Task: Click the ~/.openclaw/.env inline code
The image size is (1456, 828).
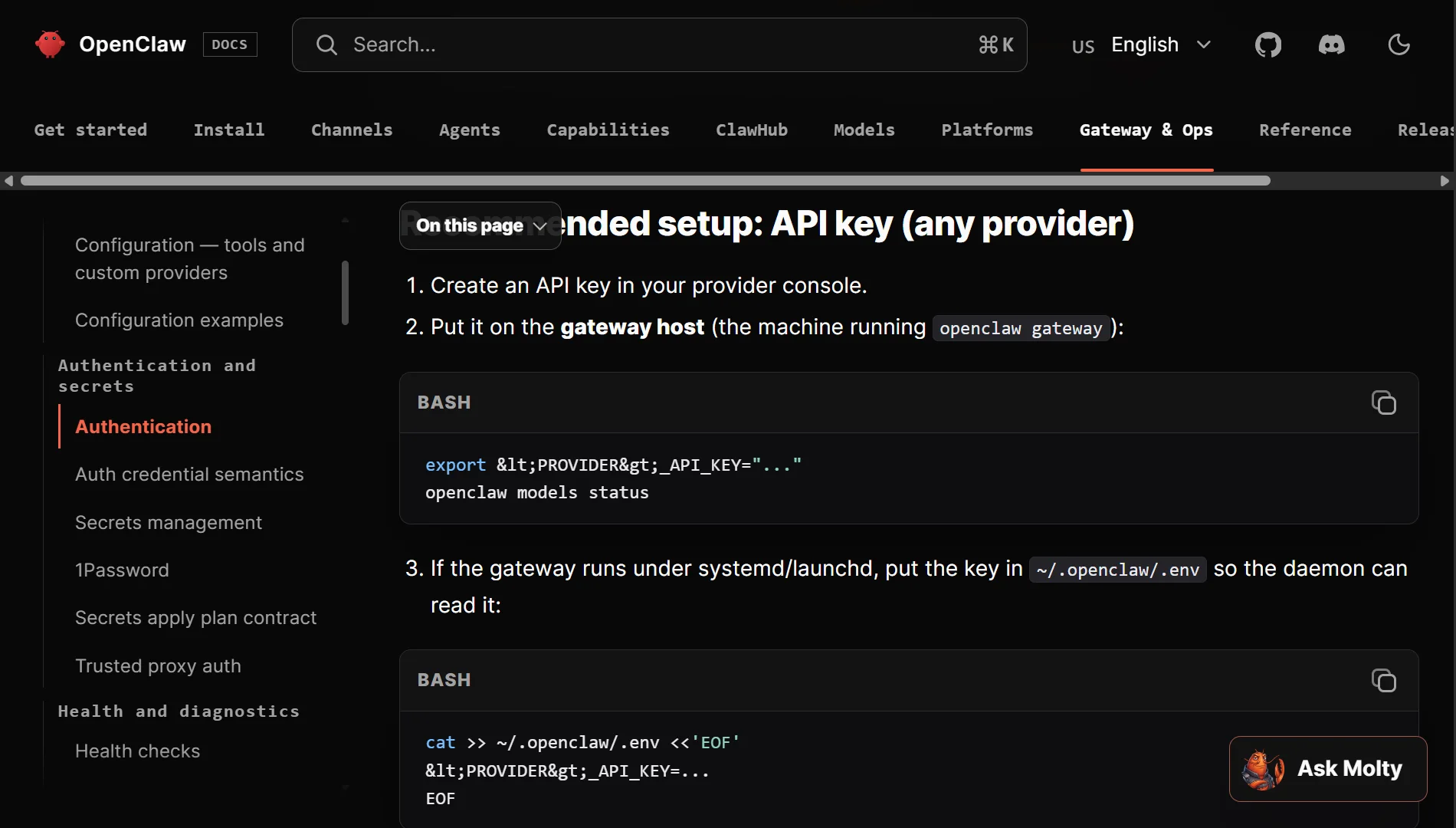Action: 1118,570
